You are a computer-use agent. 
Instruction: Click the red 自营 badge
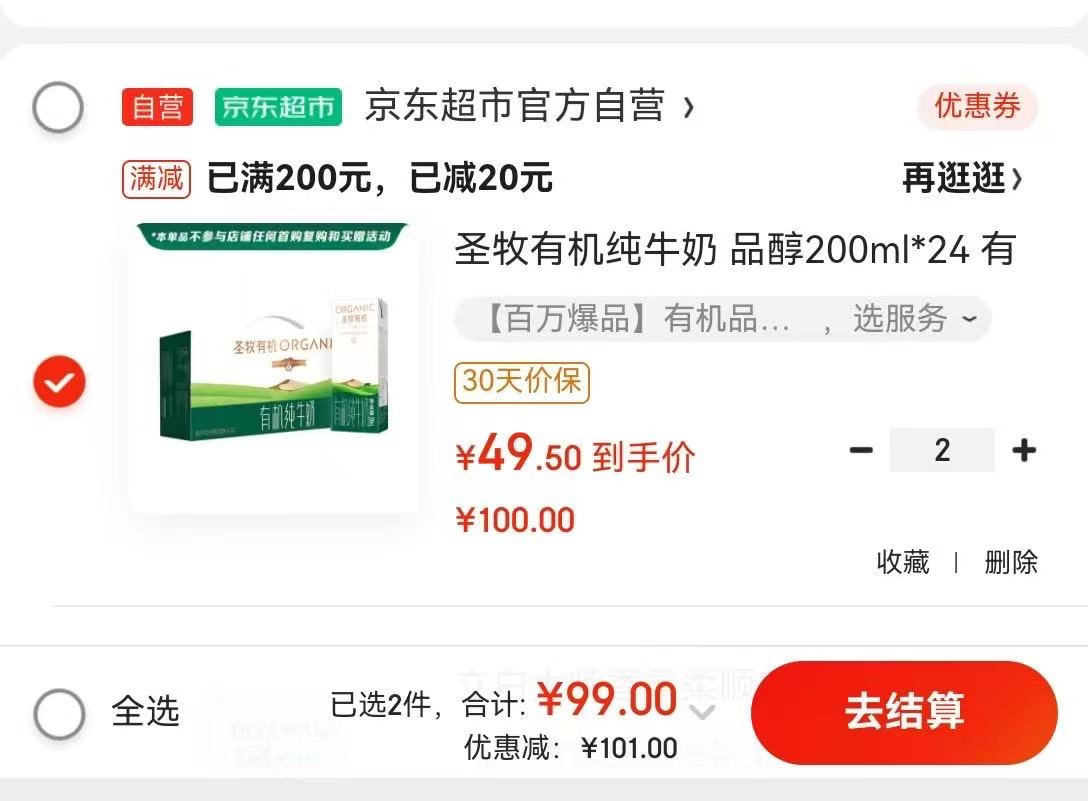(157, 107)
